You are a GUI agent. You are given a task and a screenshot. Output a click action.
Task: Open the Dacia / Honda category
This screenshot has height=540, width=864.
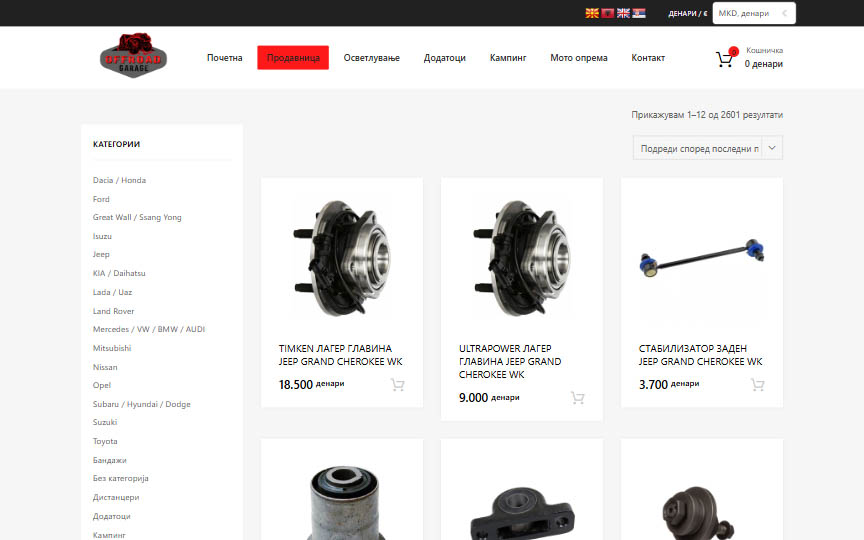pos(119,180)
